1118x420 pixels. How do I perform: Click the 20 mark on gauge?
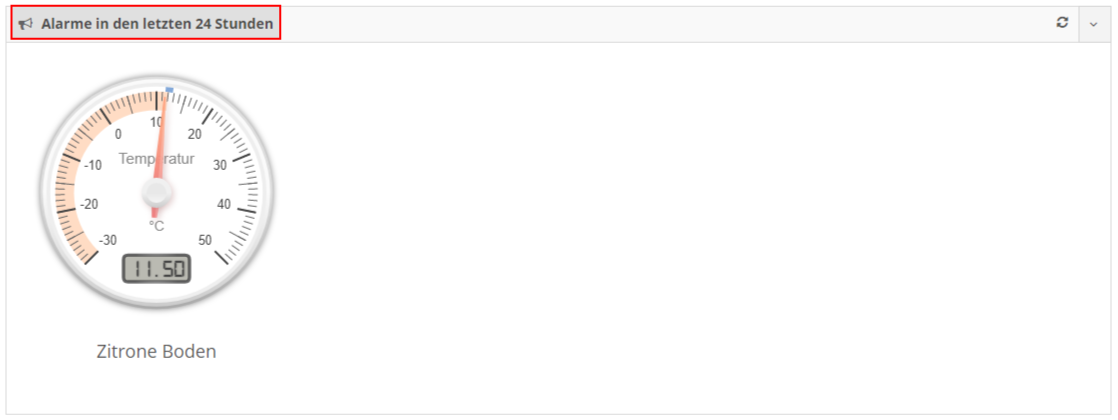[195, 134]
